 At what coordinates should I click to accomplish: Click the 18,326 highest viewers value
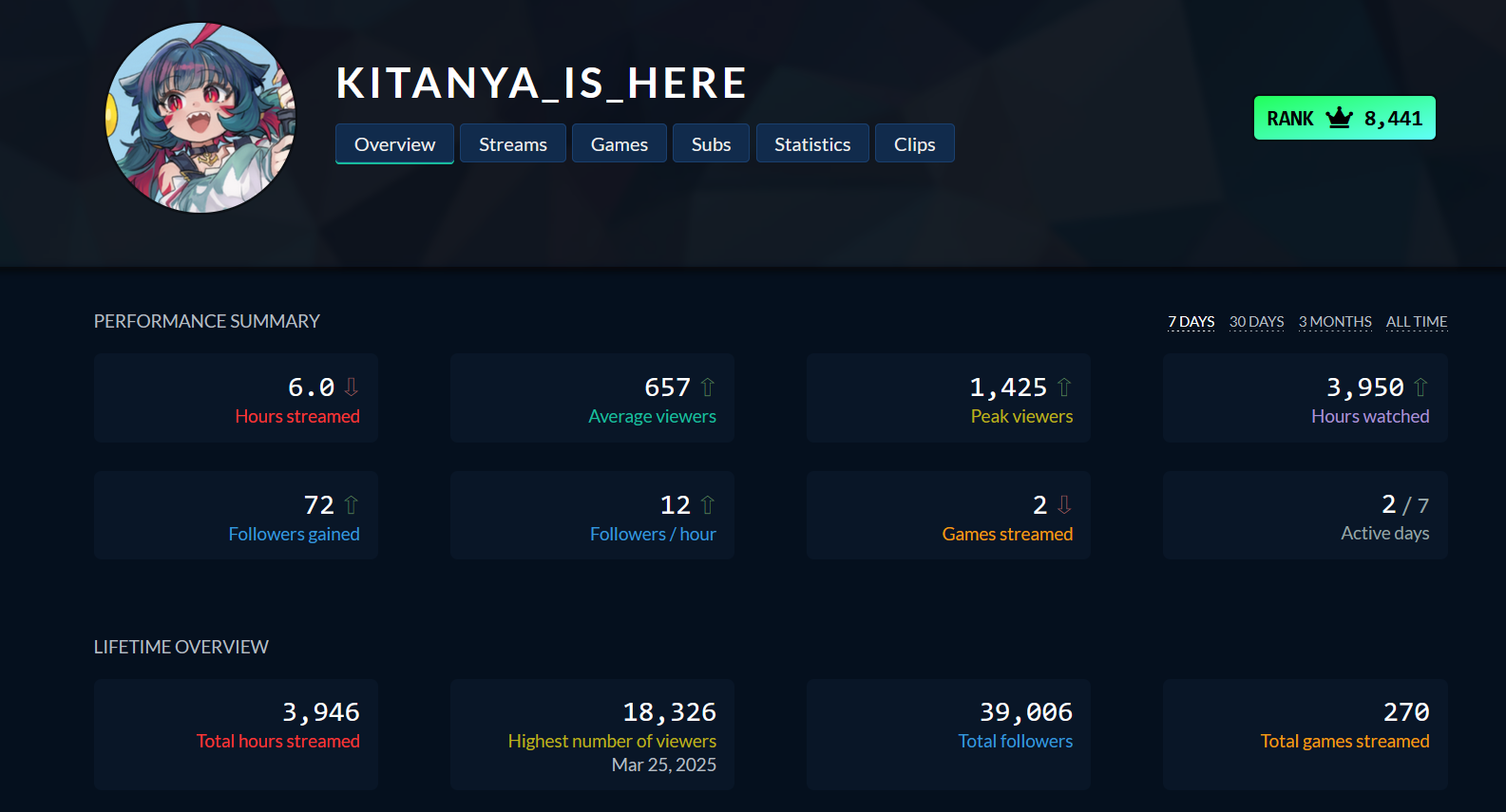click(670, 711)
